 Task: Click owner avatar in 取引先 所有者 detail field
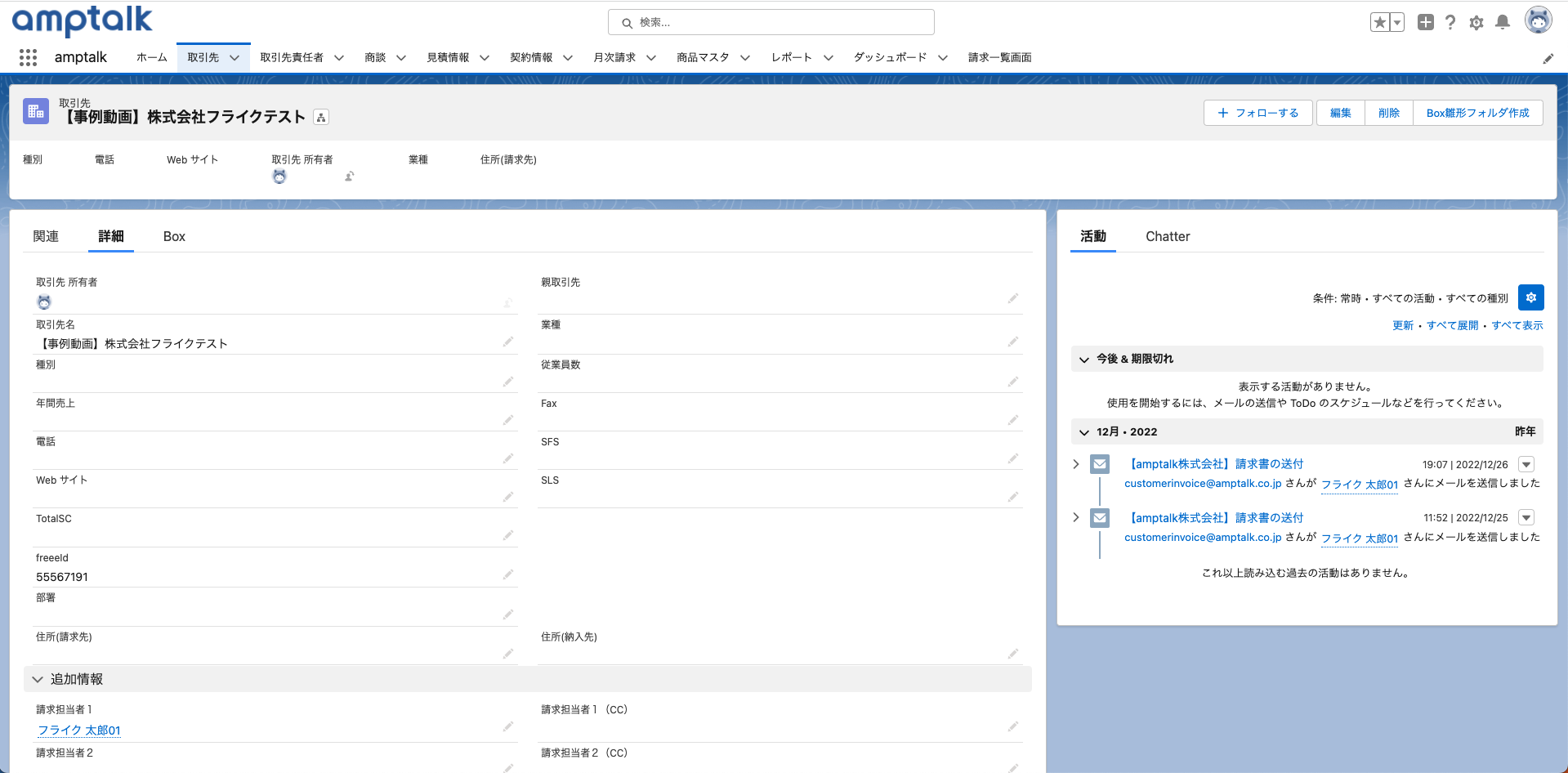(x=44, y=302)
